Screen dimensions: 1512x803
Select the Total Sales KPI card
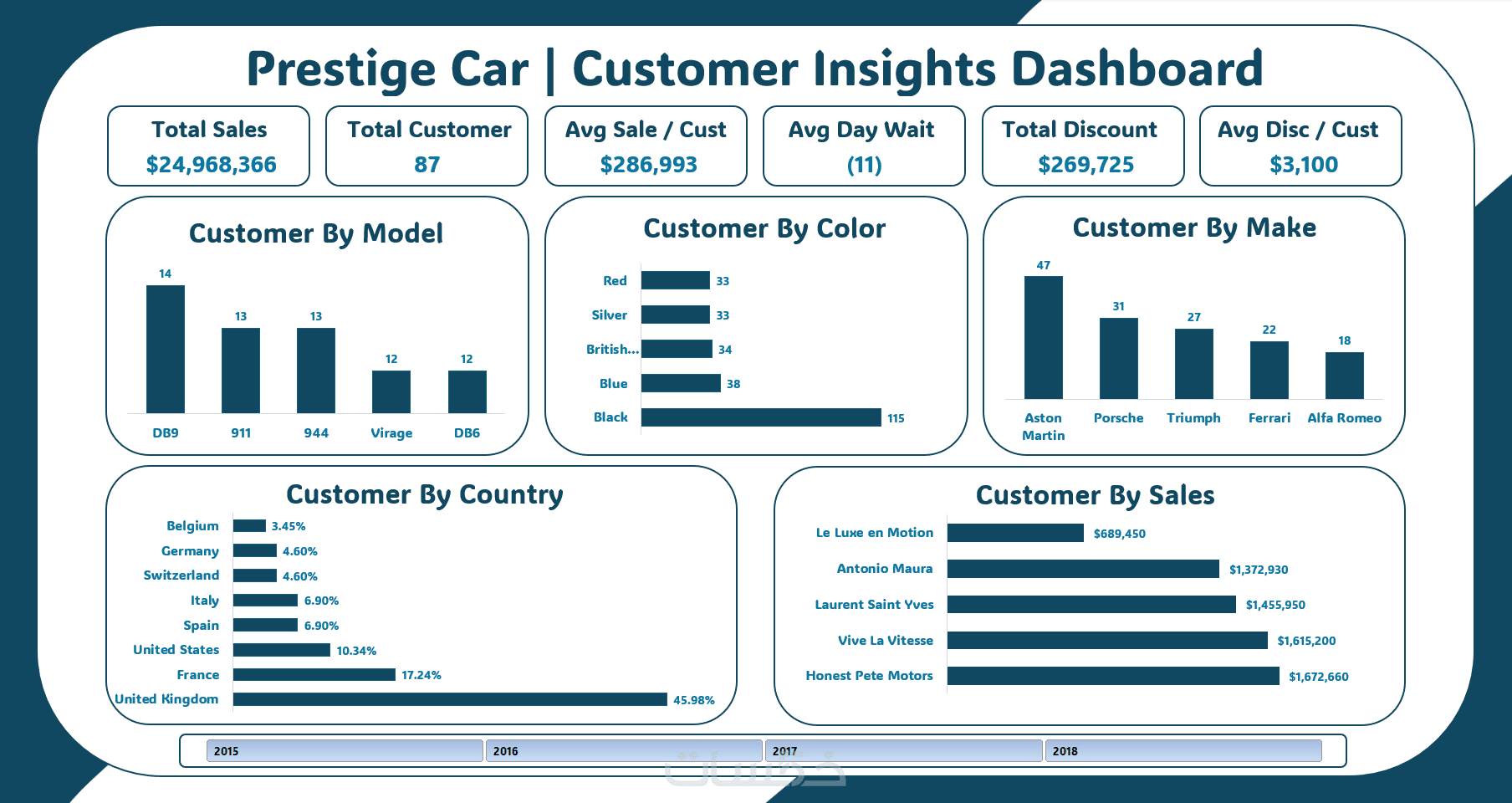(x=209, y=146)
